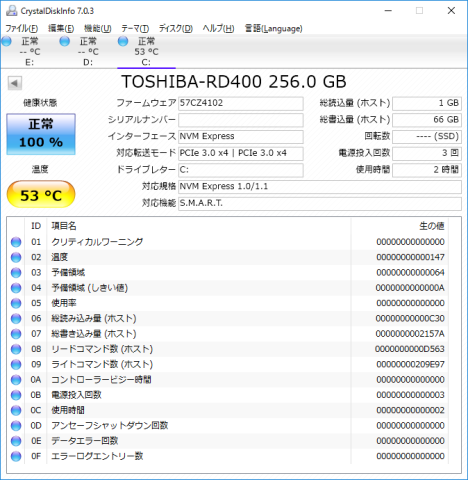This screenshot has width=468, height=480.
Task: Select the 総読み込み量 (ホスト) attribute name
Action: pos(94,319)
